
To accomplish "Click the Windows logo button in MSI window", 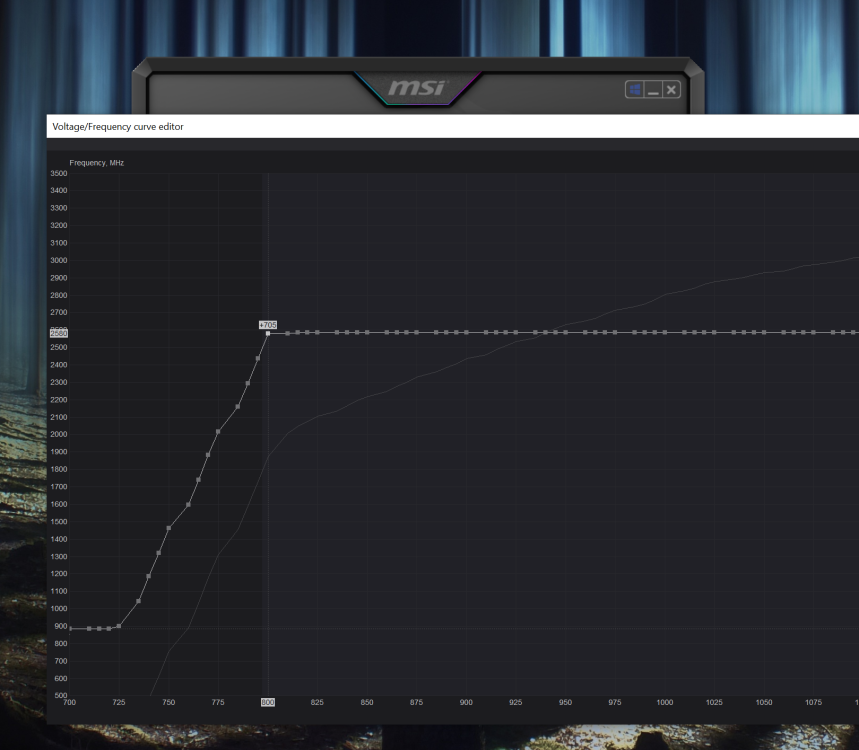I will coord(634,89).
